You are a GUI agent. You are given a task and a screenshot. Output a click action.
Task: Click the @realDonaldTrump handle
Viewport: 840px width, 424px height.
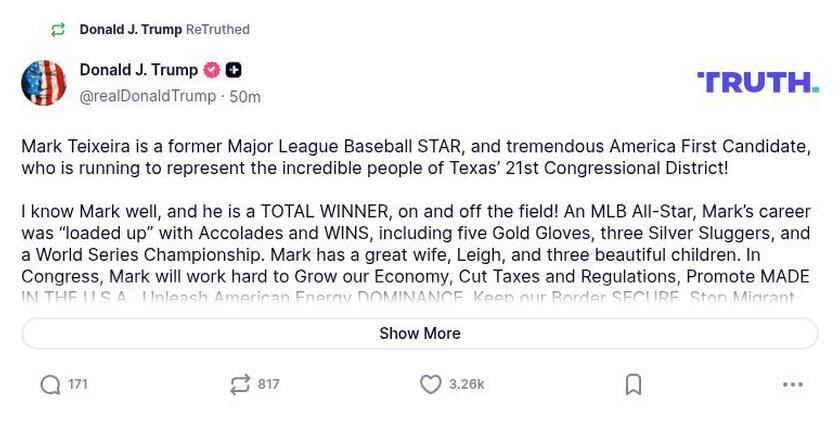tap(147, 96)
